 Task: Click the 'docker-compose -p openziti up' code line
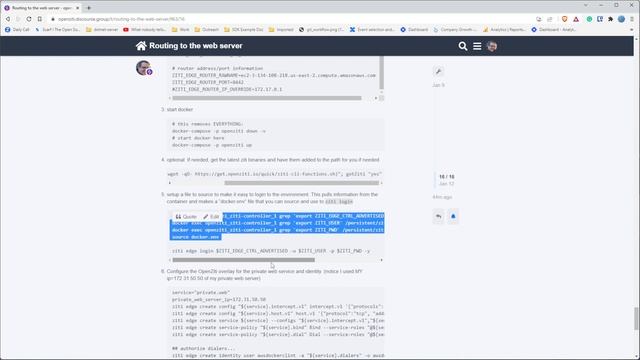212,145
